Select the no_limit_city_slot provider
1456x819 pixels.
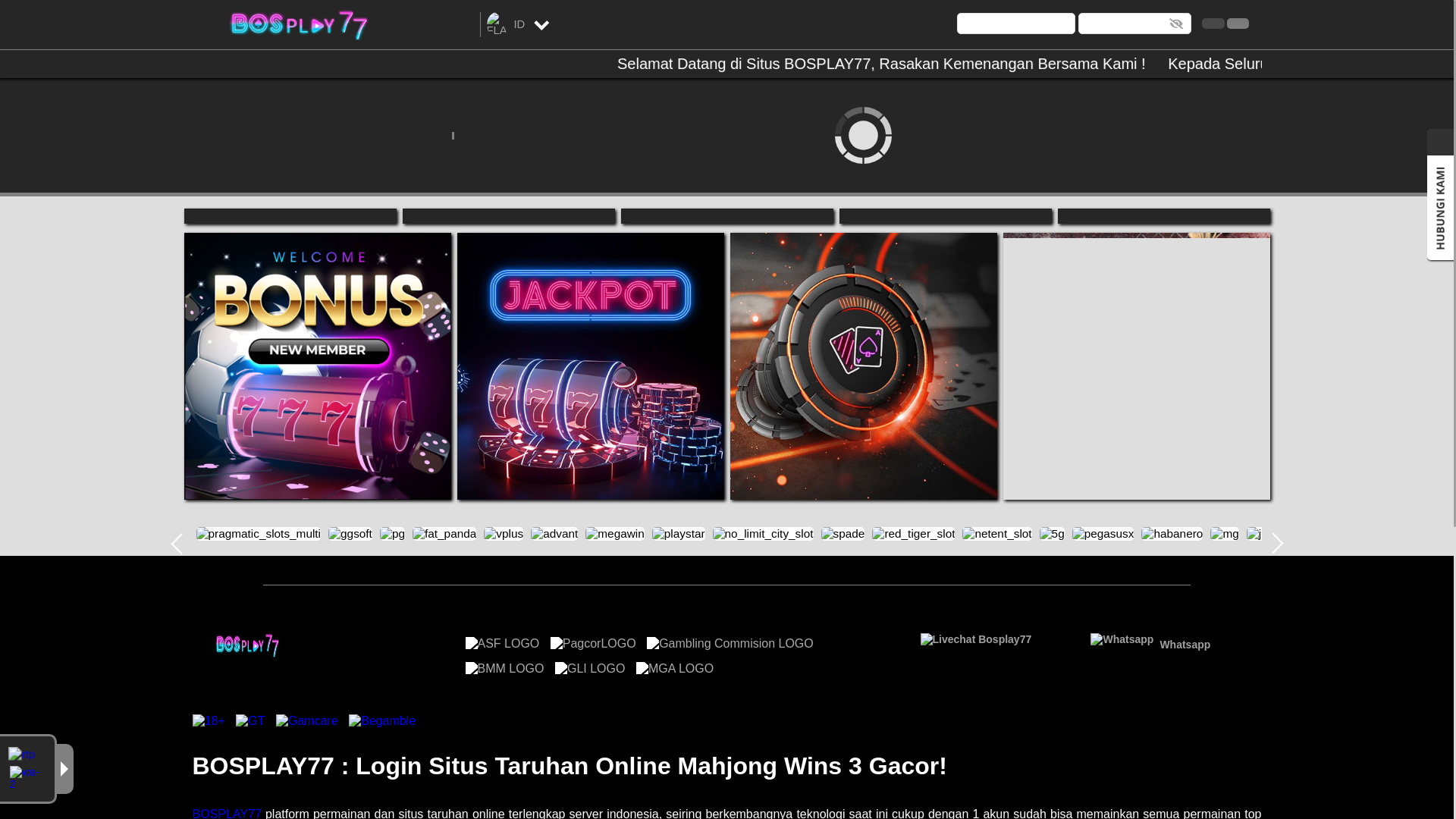(x=763, y=534)
